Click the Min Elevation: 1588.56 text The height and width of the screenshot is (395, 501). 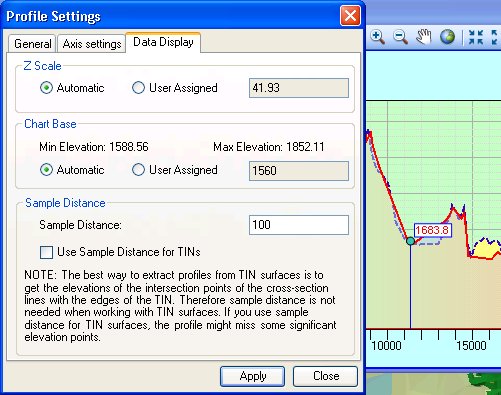(x=94, y=147)
